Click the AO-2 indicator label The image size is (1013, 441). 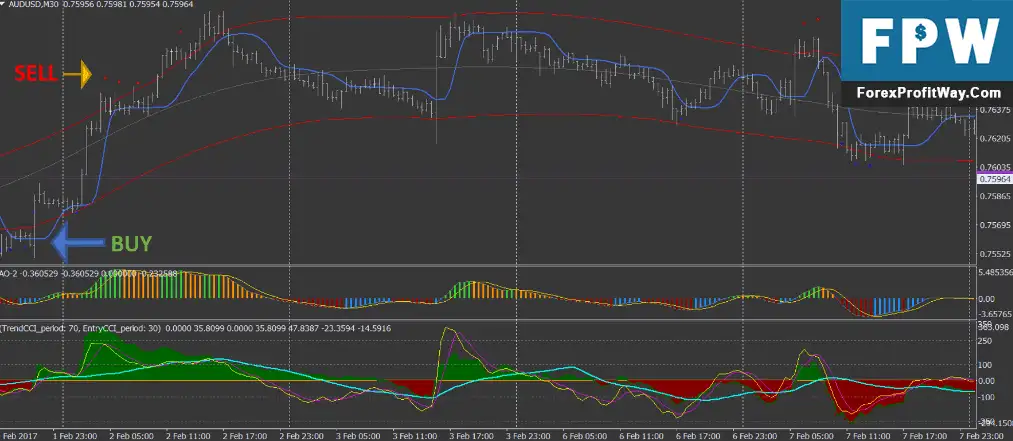[10, 274]
